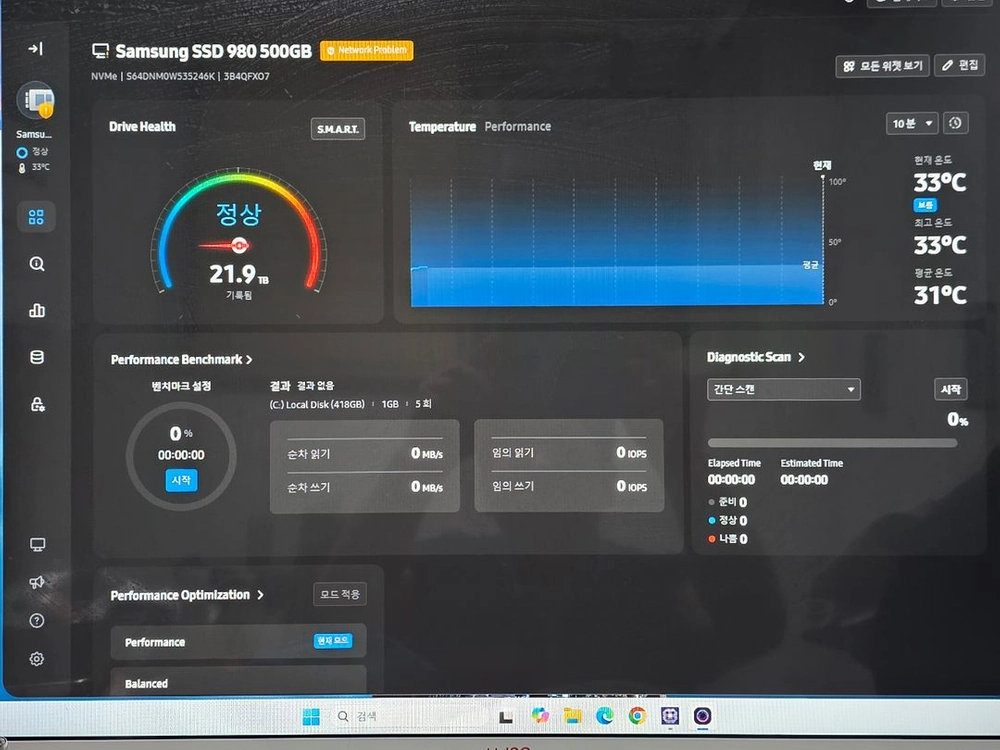Open the lock security sidebar icon

coord(38,404)
